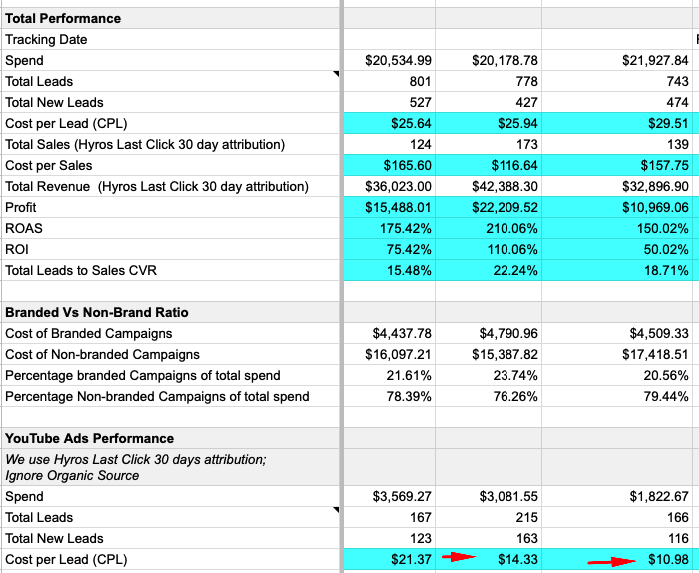The height and width of the screenshot is (573, 699).
Task: Click profit value $10,969.06
Action: [617, 207]
